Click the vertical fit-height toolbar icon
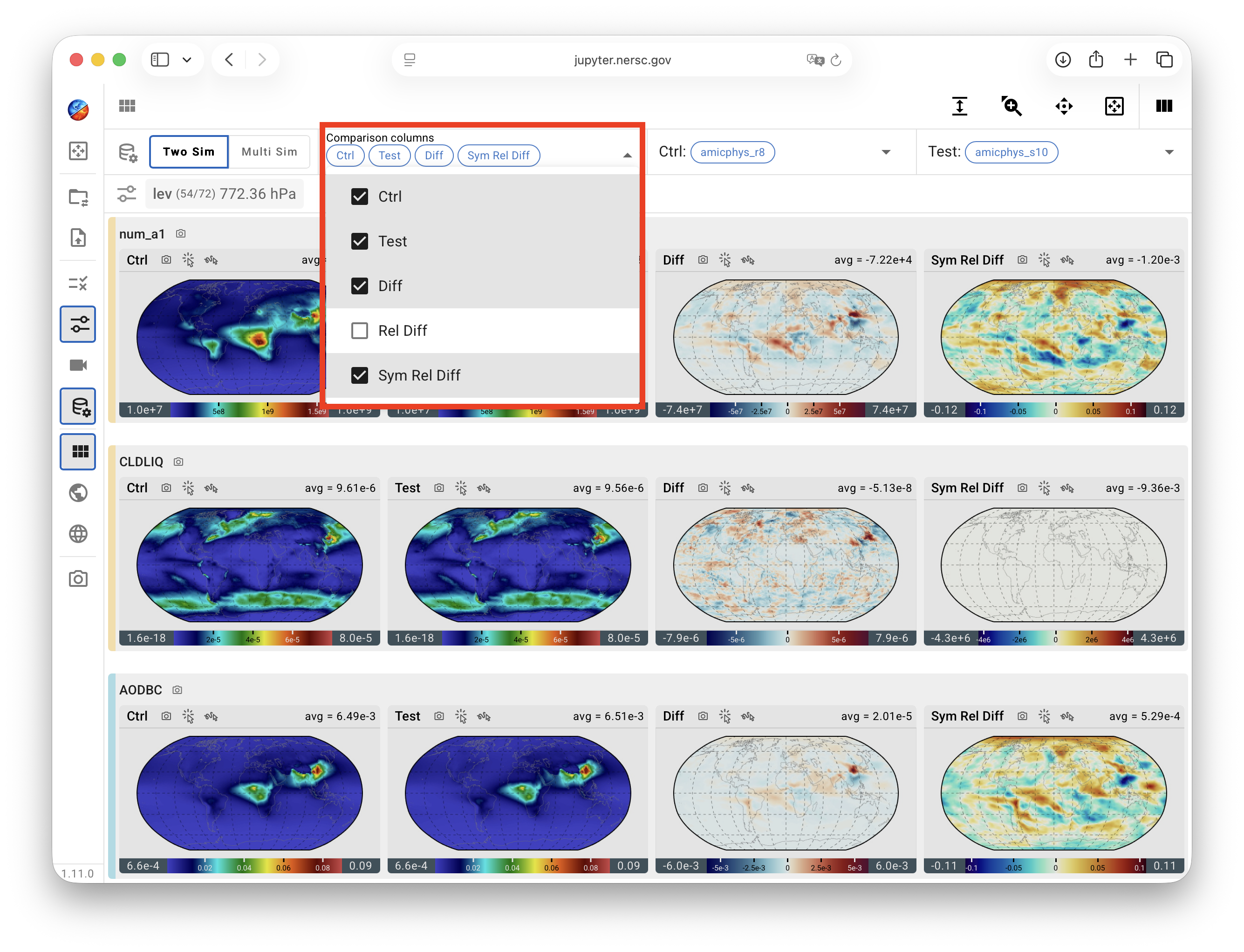1244x952 pixels. click(x=959, y=106)
